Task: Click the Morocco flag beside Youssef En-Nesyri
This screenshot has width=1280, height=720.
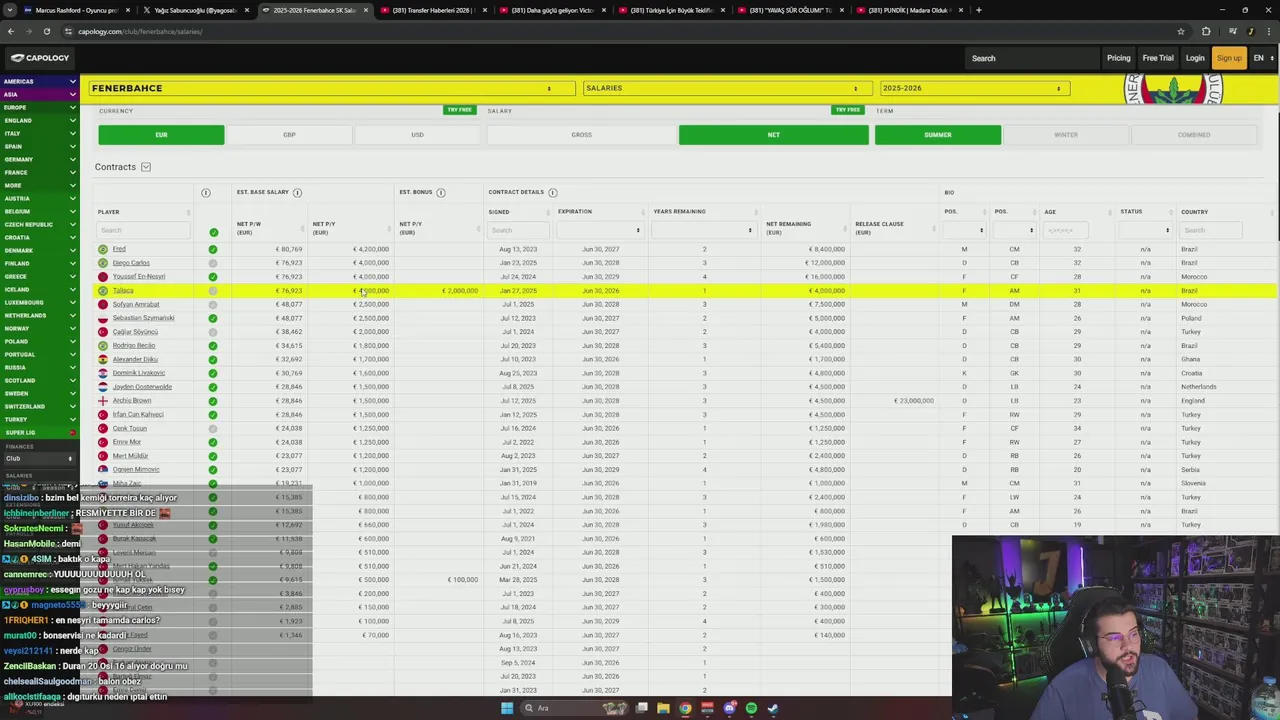Action: pos(103,276)
